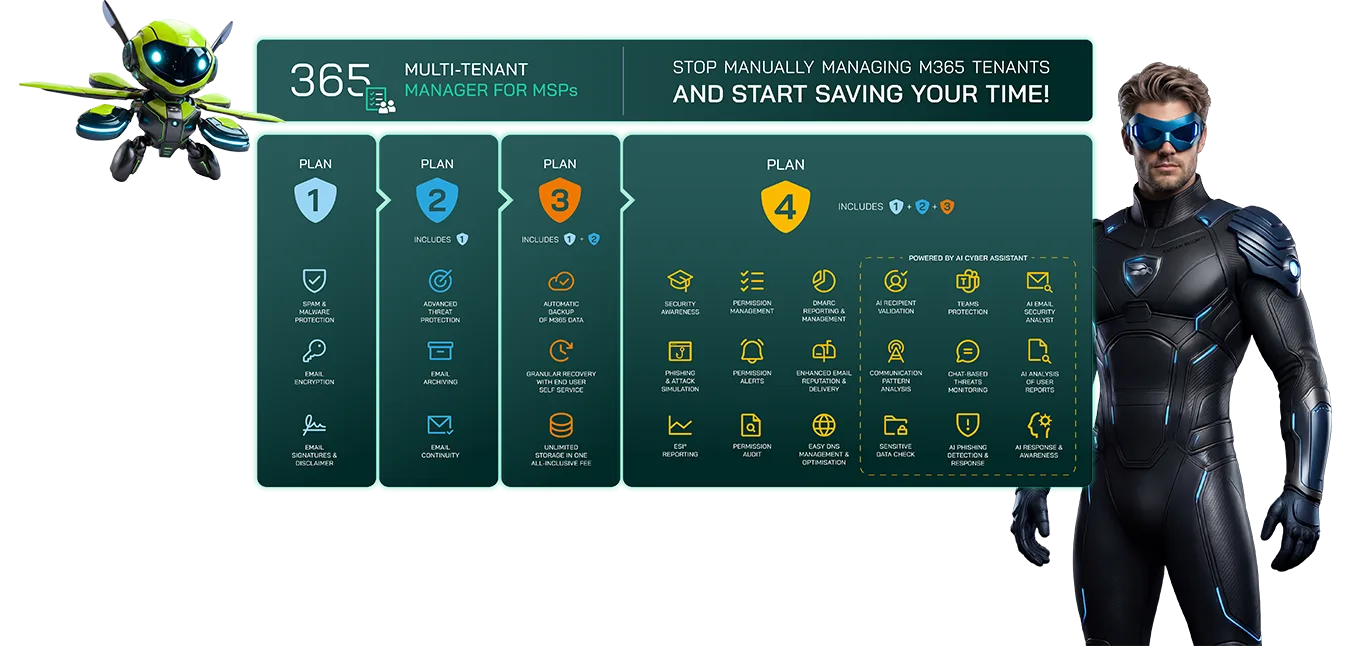Click the Automatic Backup cloud icon
Viewport: 1350px width, 646px height.
pos(561,280)
